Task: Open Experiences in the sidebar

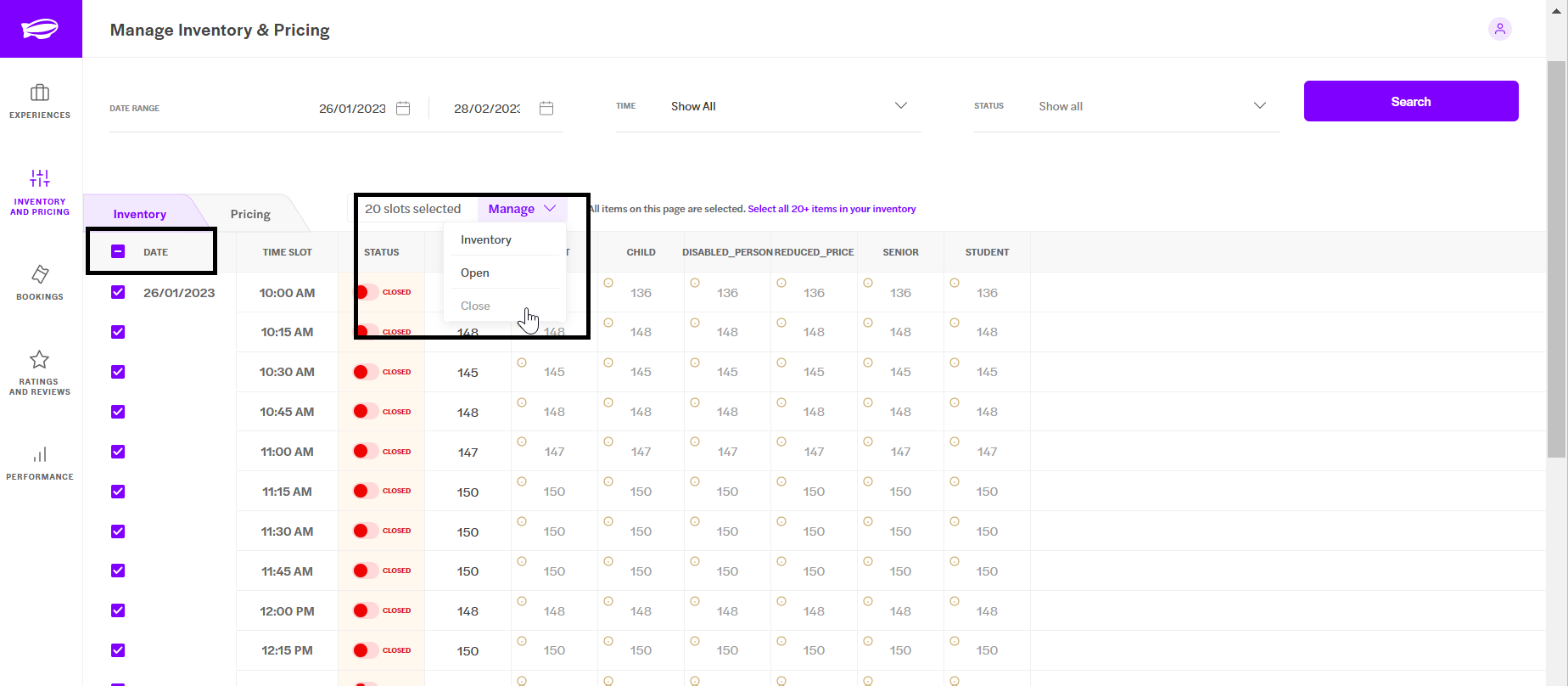Action: pyautogui.click(x=40, y=101)
